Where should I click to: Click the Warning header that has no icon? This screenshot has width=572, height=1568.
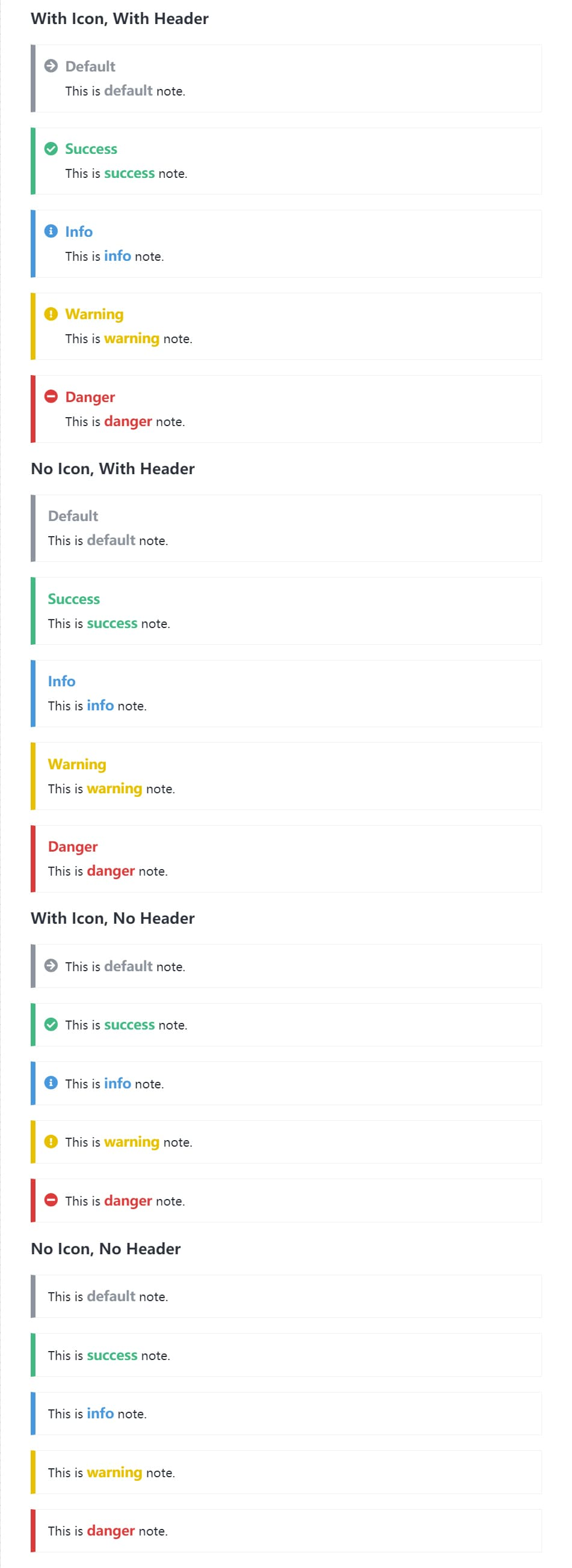77,764
